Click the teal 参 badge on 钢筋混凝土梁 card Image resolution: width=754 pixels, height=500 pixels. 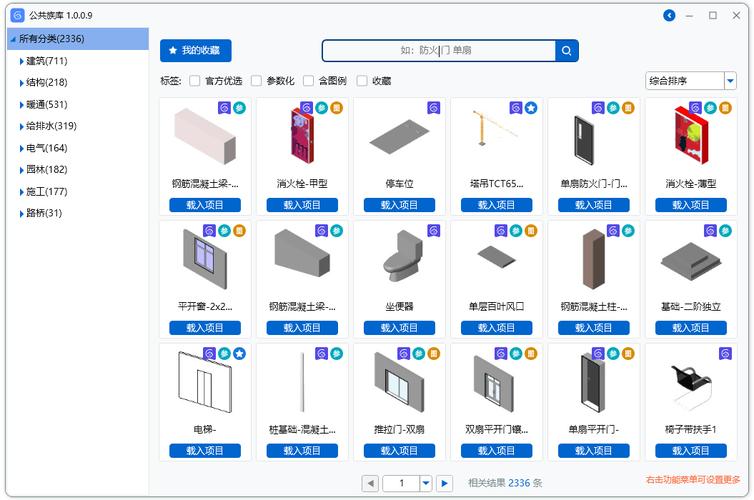point(240,107)
